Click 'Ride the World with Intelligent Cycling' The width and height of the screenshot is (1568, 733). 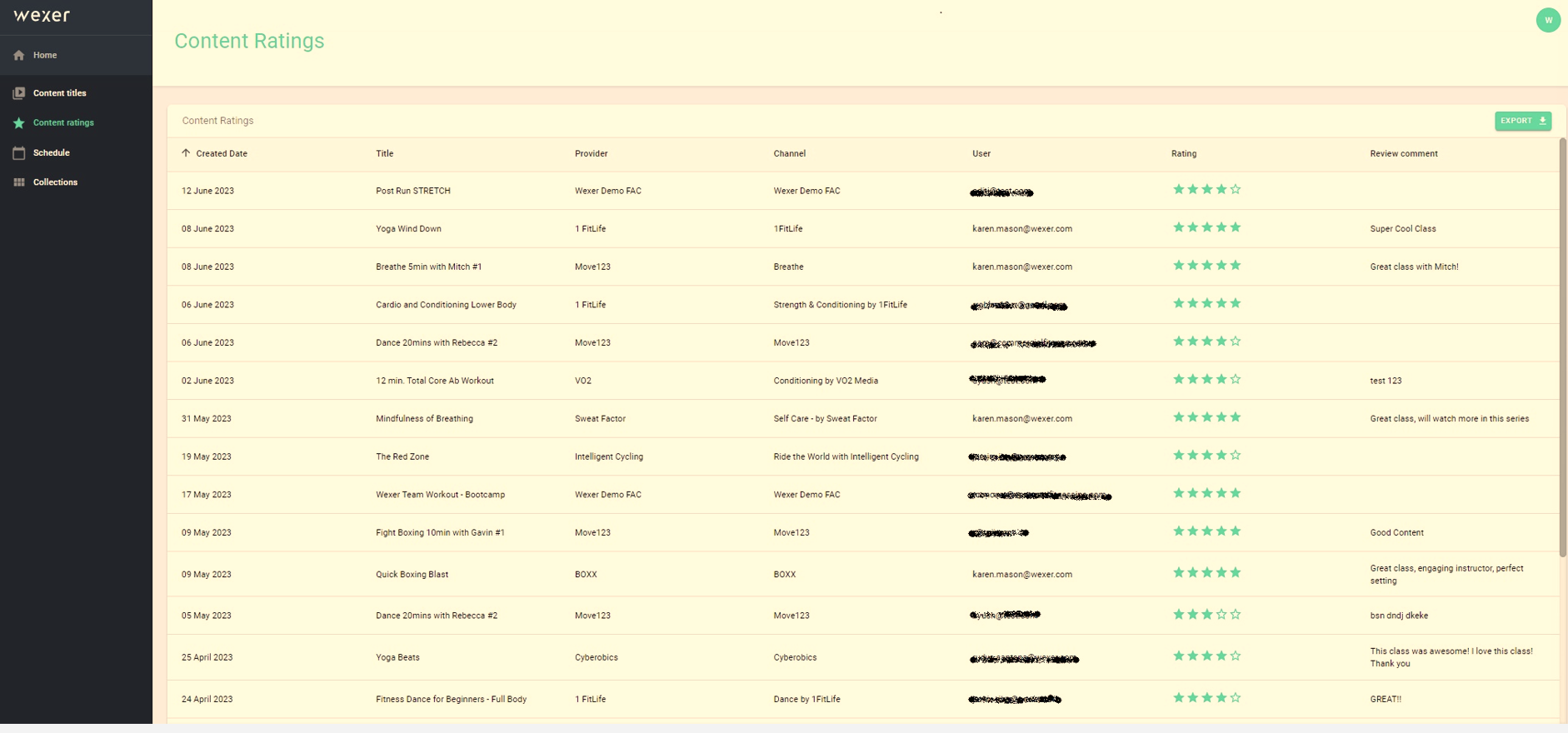(846, 456)
